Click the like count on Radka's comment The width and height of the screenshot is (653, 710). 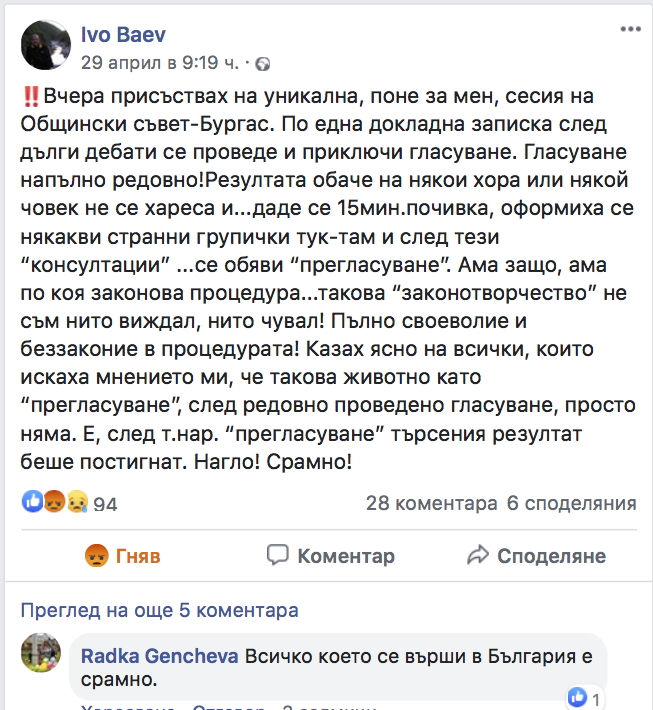coord(585,697)
